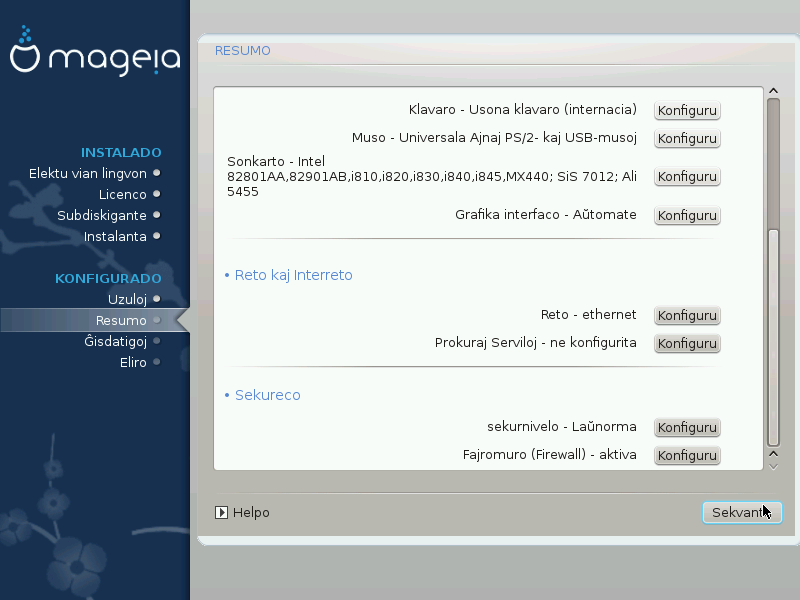Select the Resumo step in sidebar
The height and width of the screenshot is (600, 800).
click(x=121, y=320)
